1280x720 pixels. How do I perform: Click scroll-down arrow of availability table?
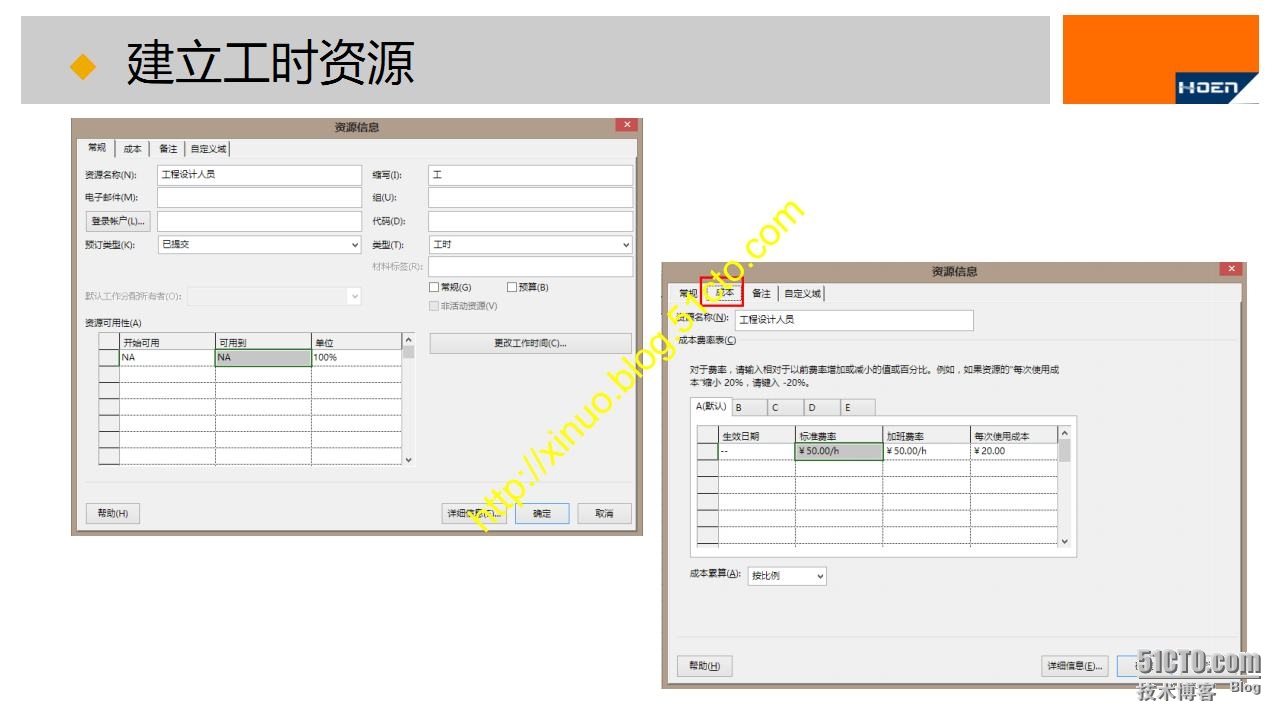[408, 459]
